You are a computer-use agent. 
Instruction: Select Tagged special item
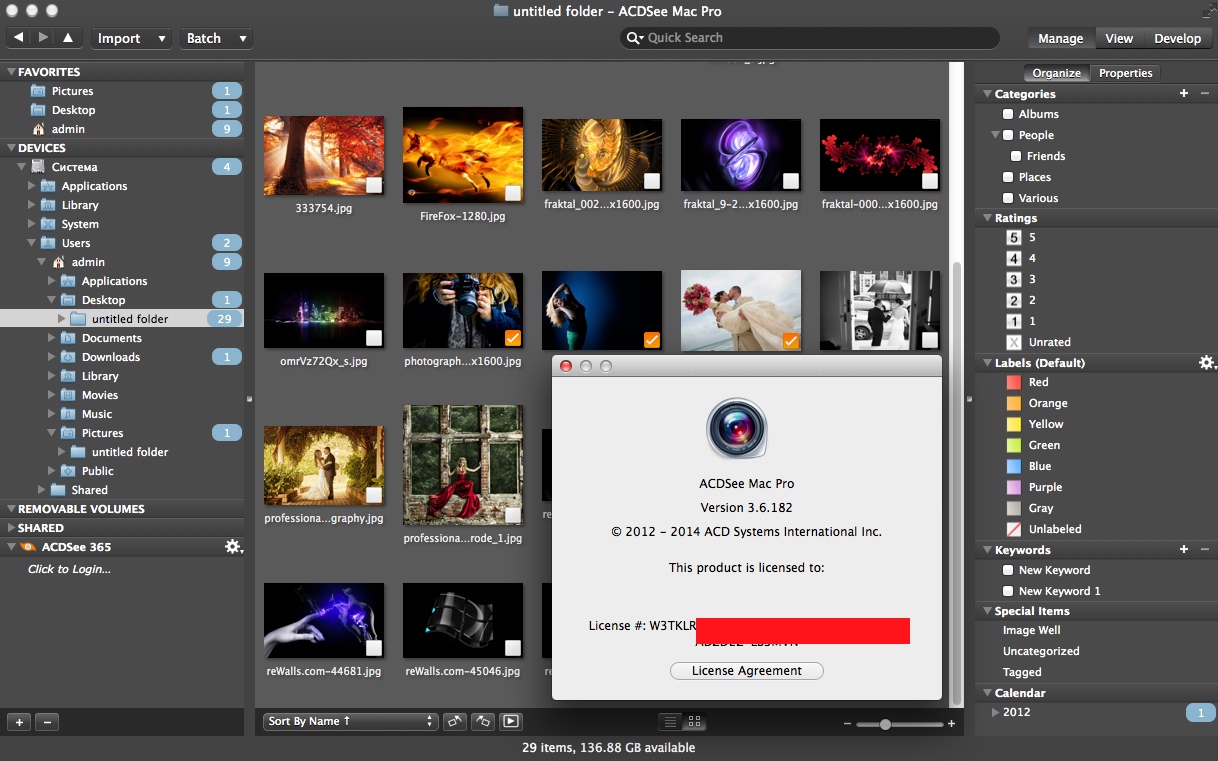click(1022, 672)
